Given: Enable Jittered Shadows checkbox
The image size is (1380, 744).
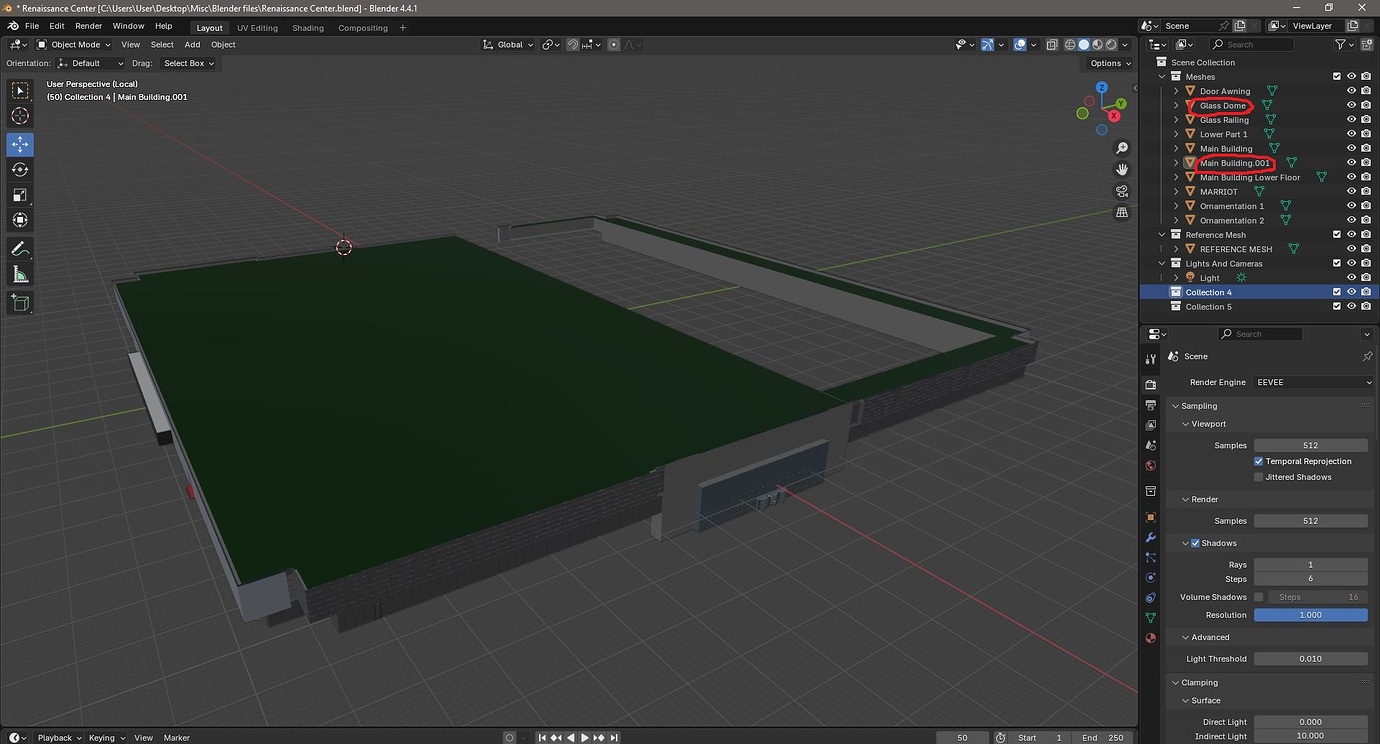Looking at the screenshot, I should 1258,477.
